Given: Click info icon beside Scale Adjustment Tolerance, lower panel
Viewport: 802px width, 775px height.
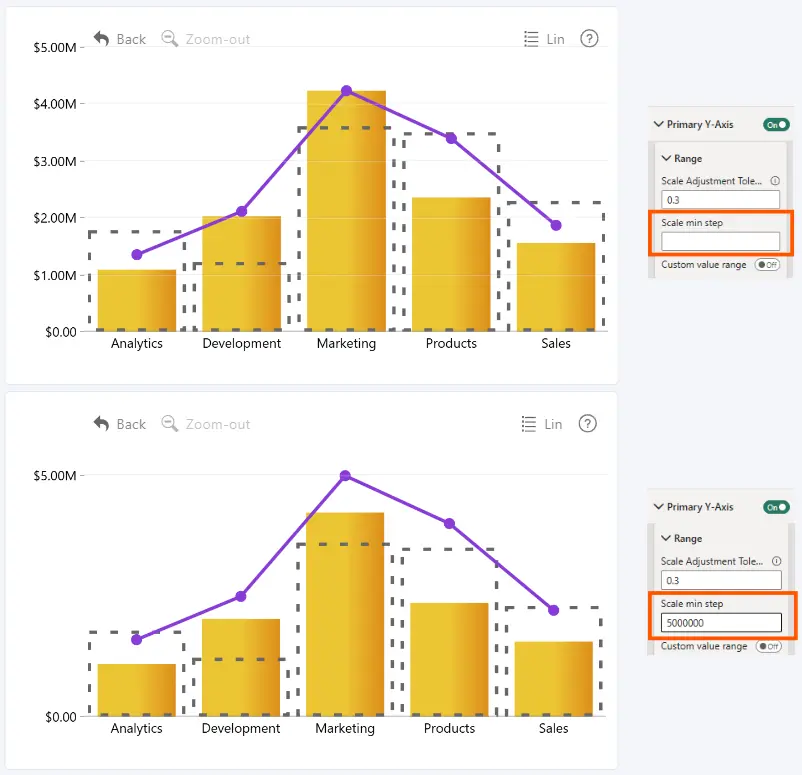Looking at the screenshot, I should click(776, 561).
